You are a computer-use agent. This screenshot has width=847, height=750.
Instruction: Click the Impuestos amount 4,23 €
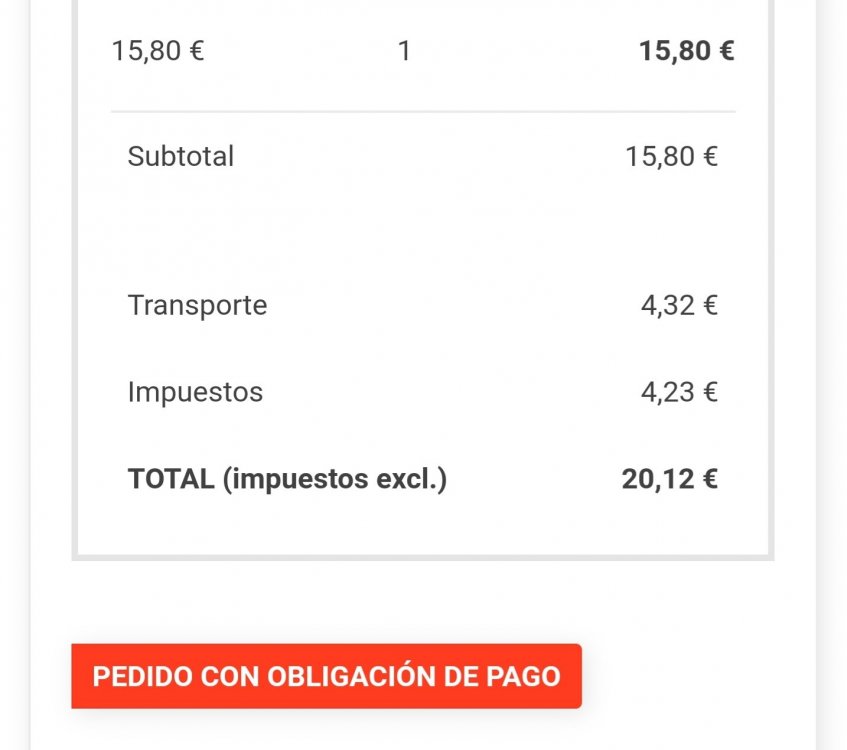click(680, 392)
